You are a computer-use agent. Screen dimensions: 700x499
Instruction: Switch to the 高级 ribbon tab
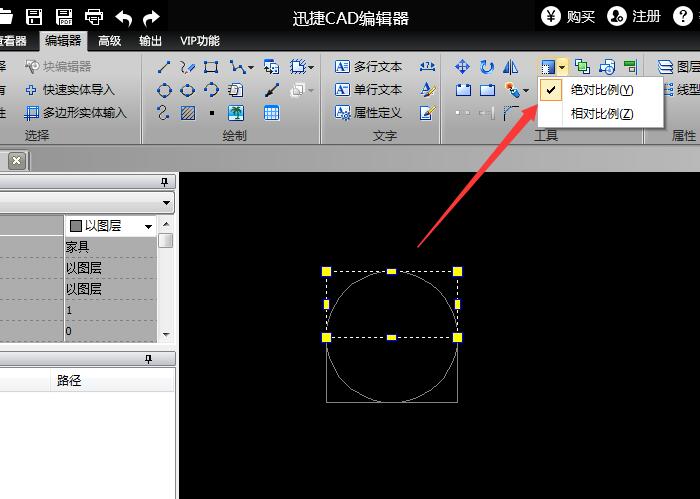tap(110, 41)
